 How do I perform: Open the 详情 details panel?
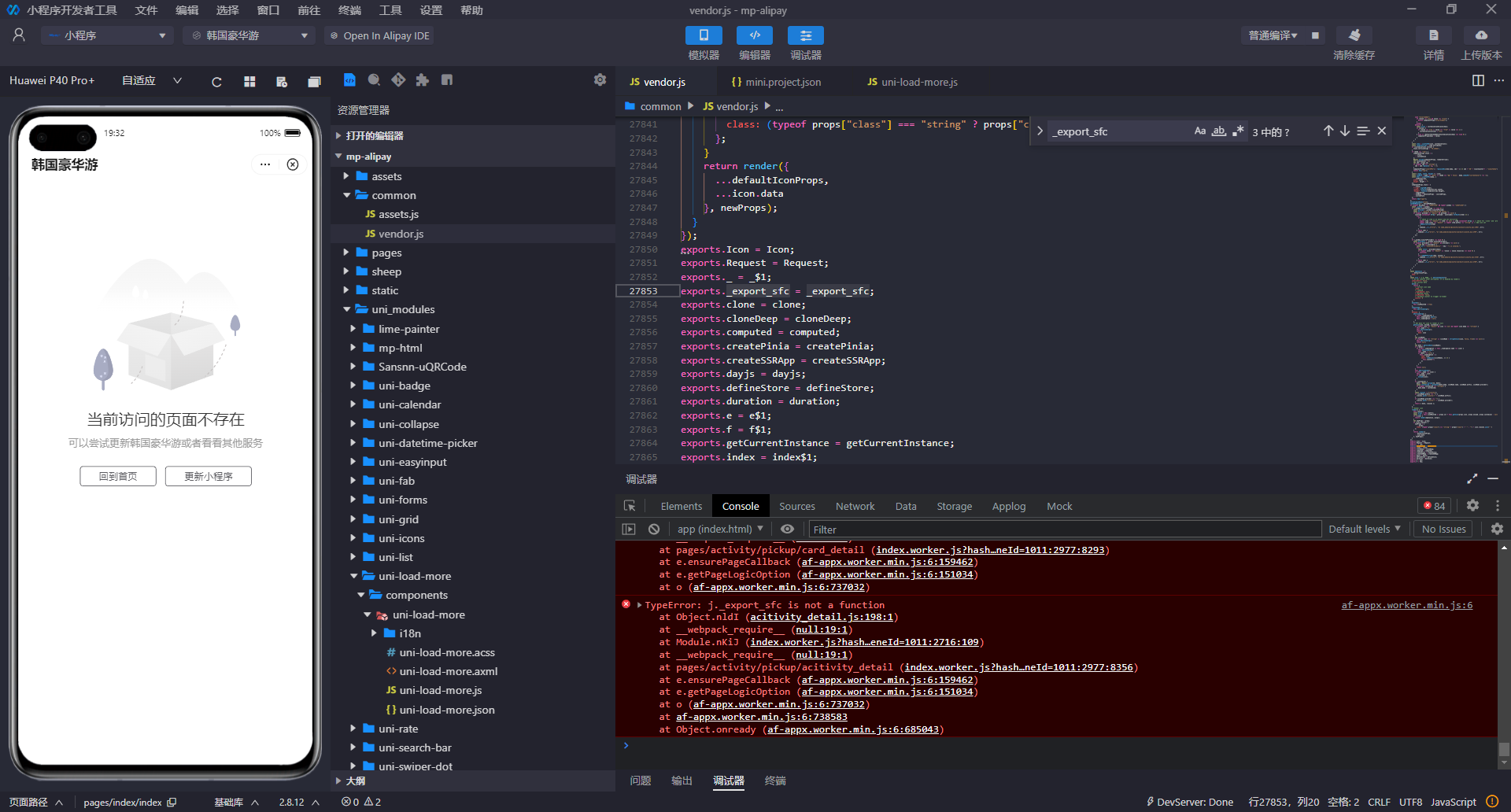pyautogui.click(x=1434, y=35)
